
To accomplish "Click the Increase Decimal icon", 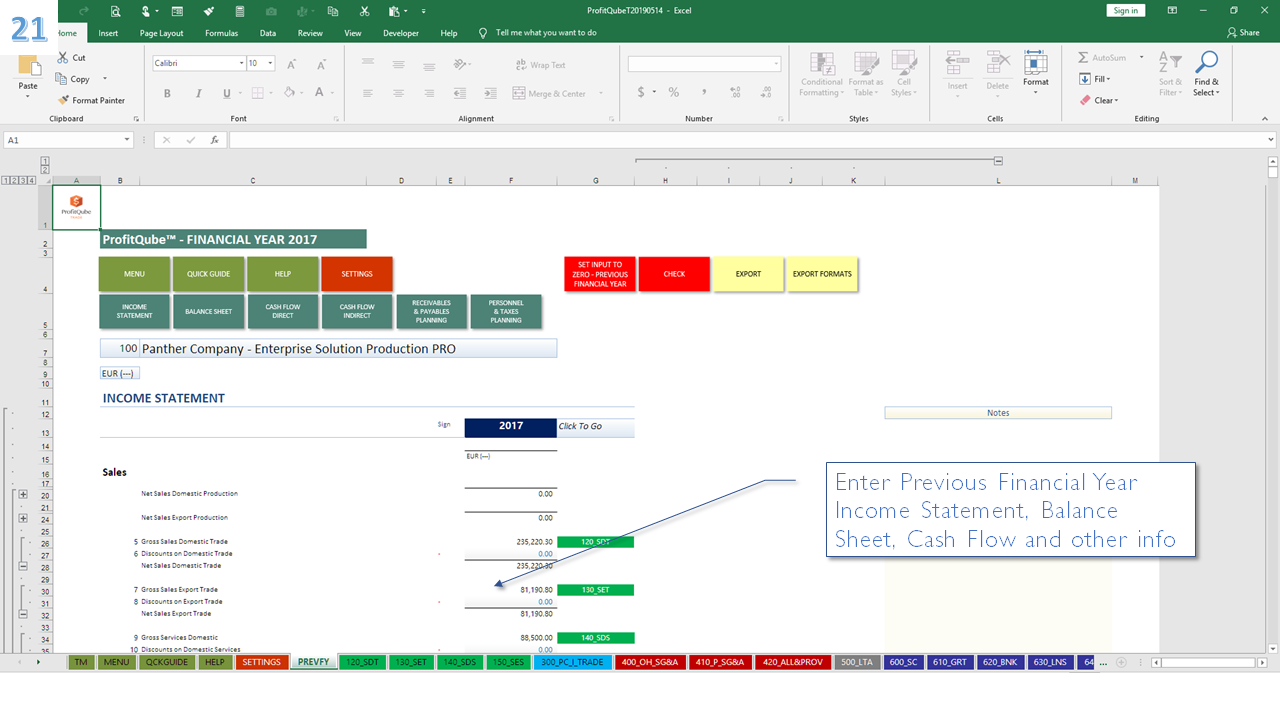I will (x=735, y=92).
